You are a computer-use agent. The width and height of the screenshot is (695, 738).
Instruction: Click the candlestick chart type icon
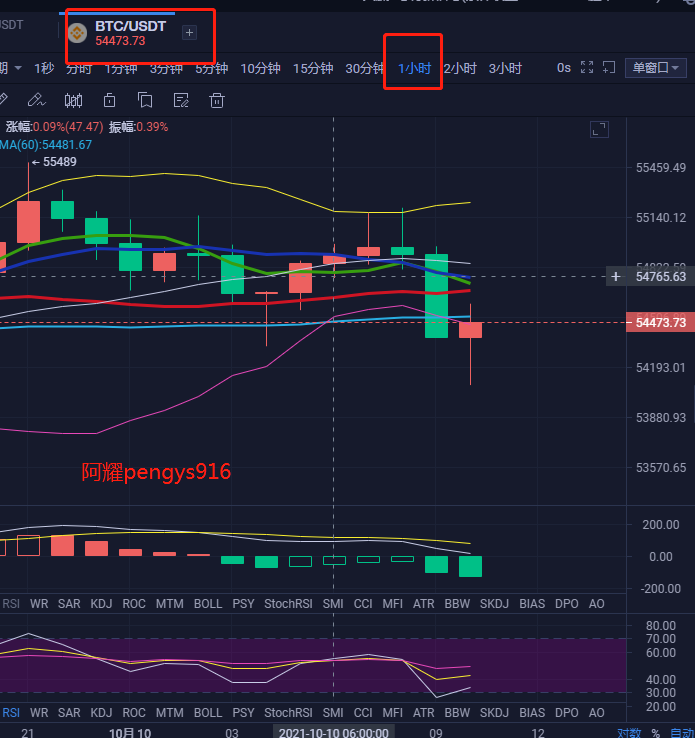[x=73, y=100]
